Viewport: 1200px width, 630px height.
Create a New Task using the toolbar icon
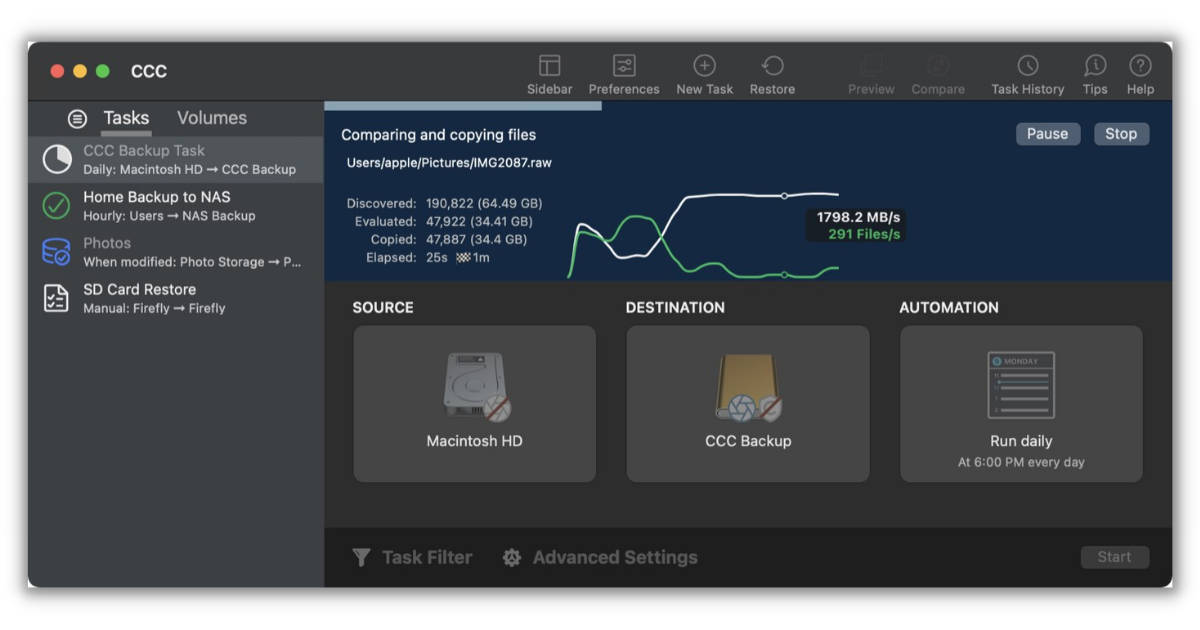(x=705, y=72)
